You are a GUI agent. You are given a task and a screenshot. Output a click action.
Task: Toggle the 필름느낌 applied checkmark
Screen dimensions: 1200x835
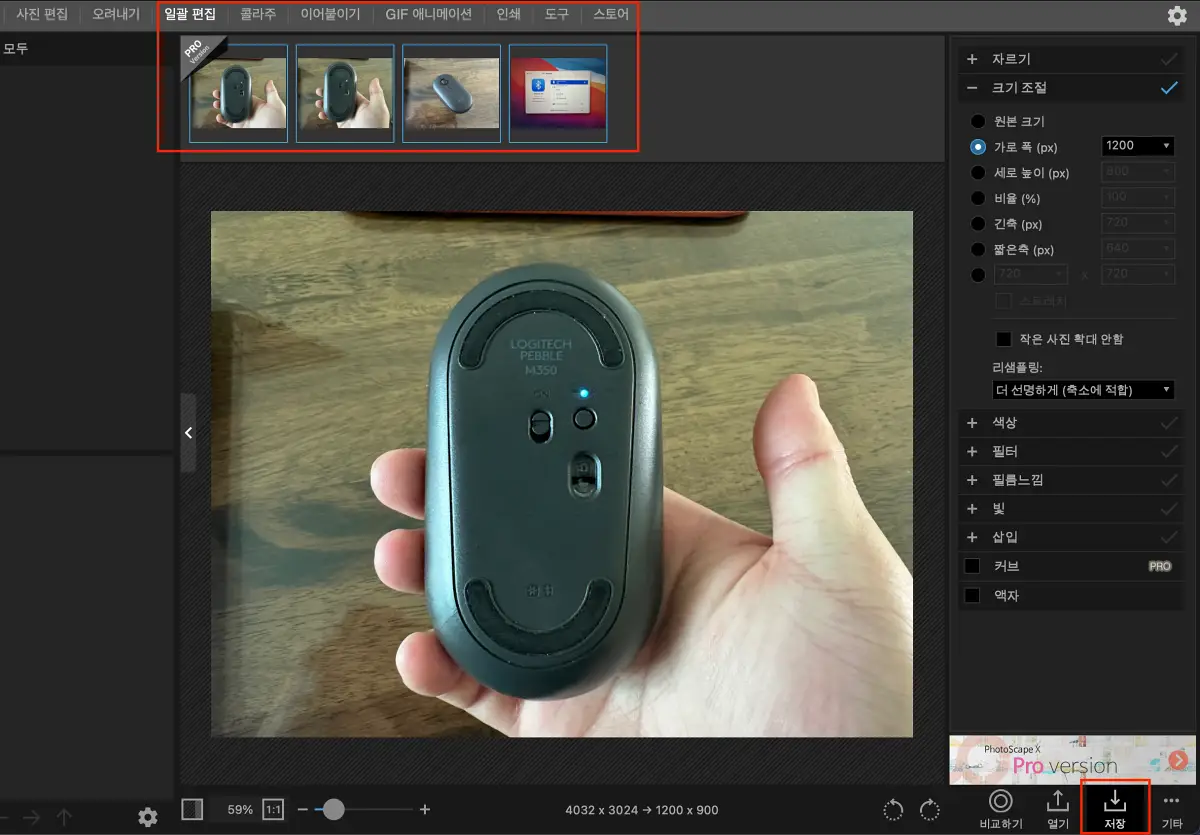click(x=1168, y=480)
